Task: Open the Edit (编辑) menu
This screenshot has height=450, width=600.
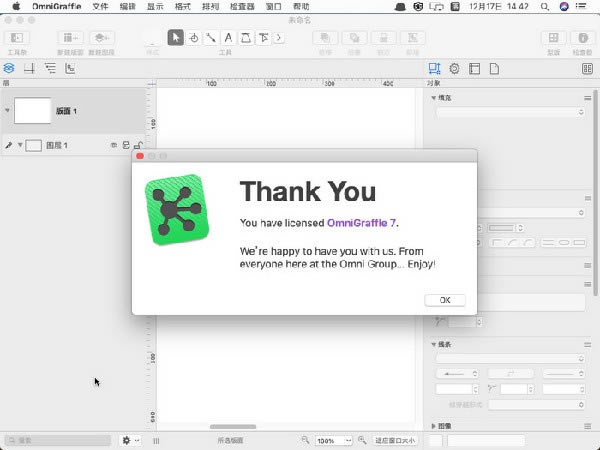Action: tap(128, 6)
